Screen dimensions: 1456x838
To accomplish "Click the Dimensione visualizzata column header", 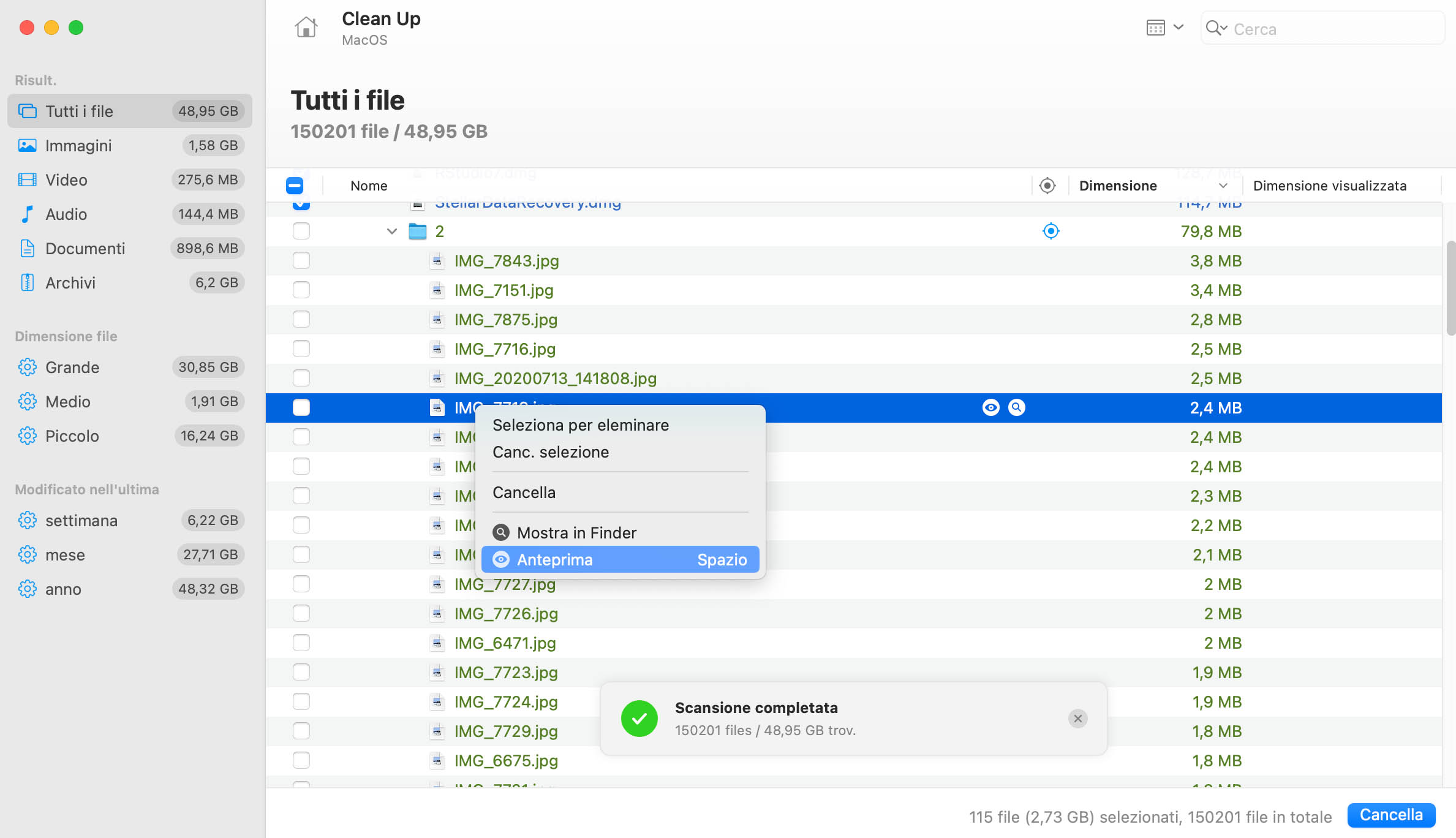I will 1330,186.
